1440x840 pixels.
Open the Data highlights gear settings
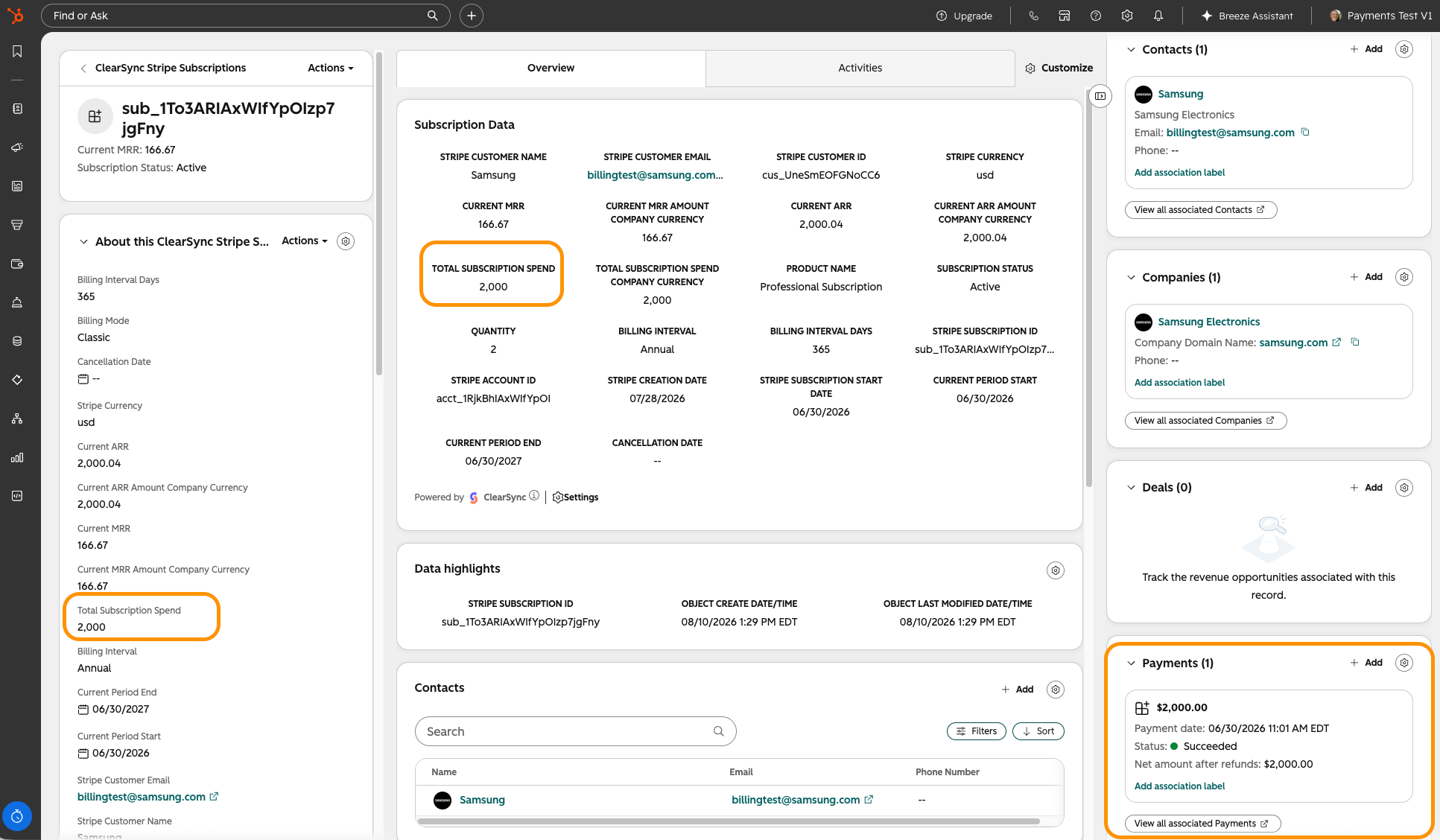tap(1056, 570)
